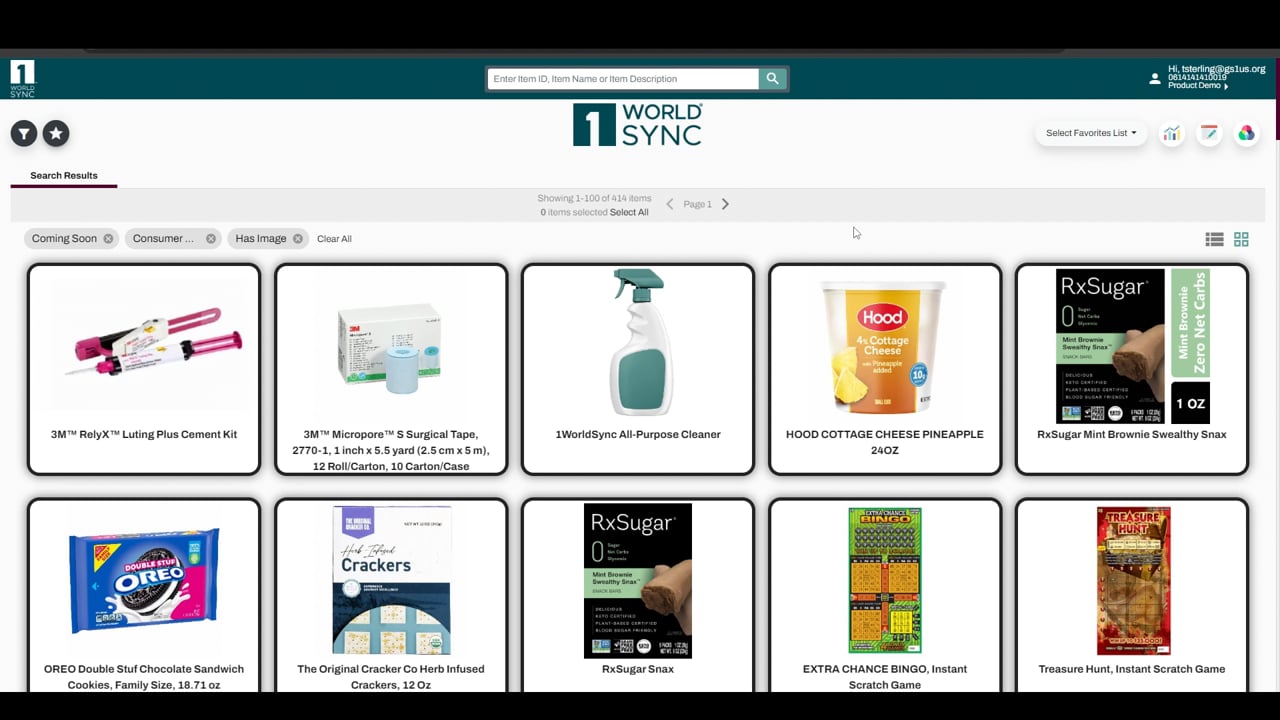Open the favorites star icon

(x=56, y=133)
